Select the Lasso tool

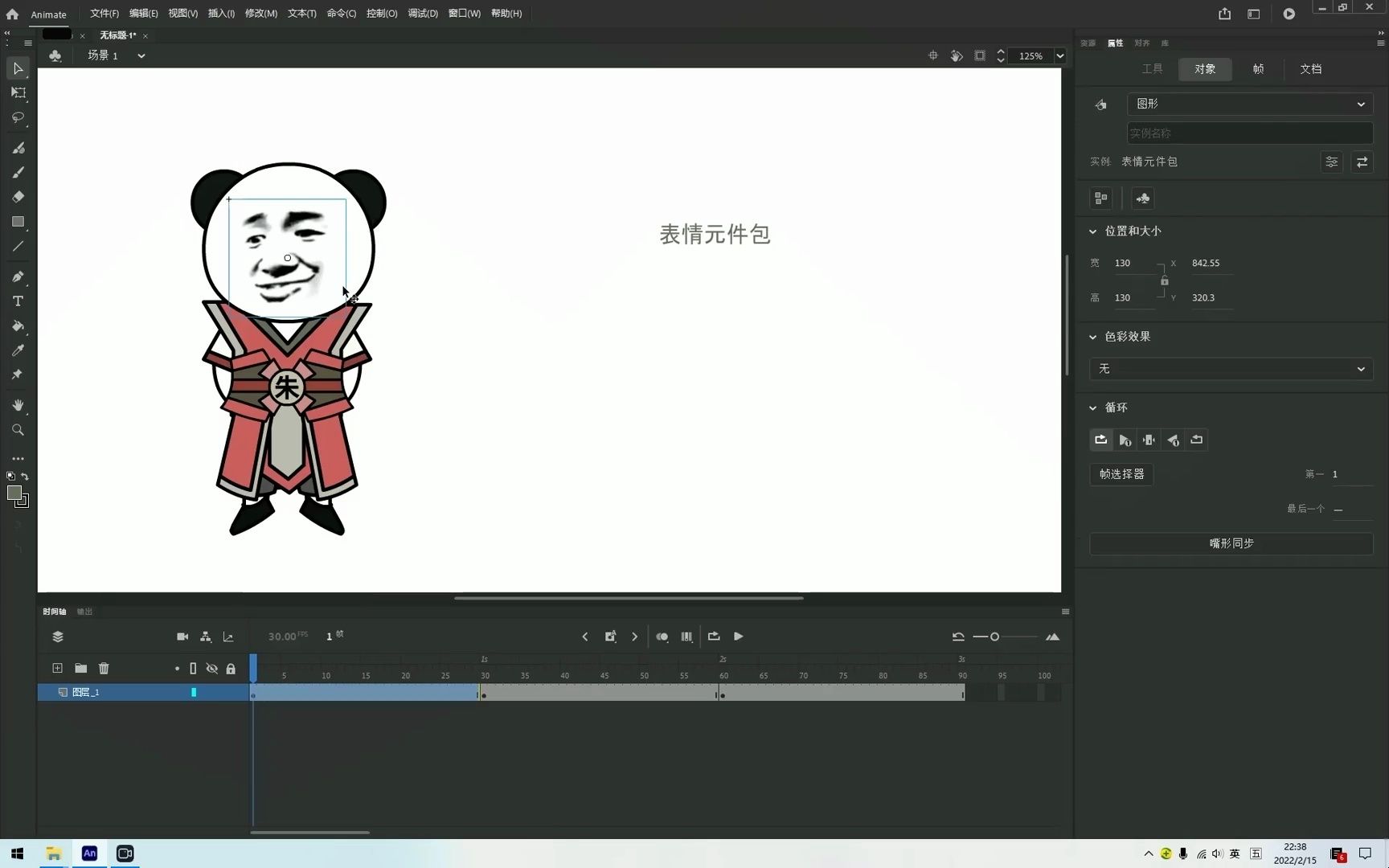pyautogui.click(x=18, y=118)
